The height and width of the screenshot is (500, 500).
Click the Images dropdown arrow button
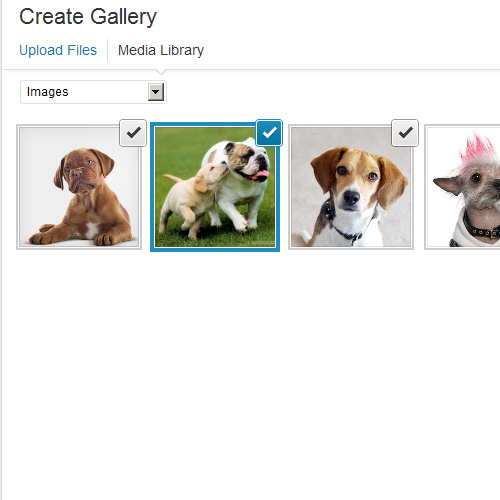click(x=156, y=92)
